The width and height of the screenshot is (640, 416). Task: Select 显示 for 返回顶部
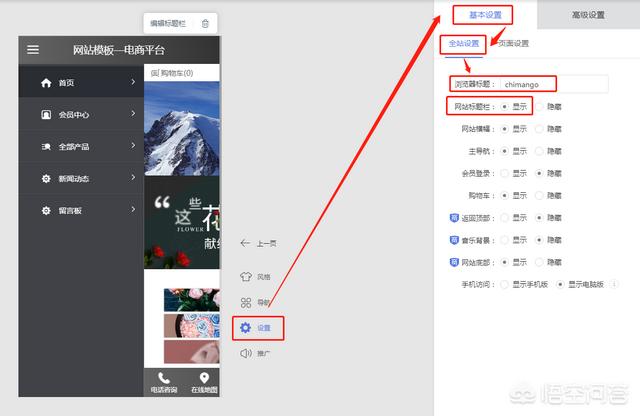click(505, 218)
